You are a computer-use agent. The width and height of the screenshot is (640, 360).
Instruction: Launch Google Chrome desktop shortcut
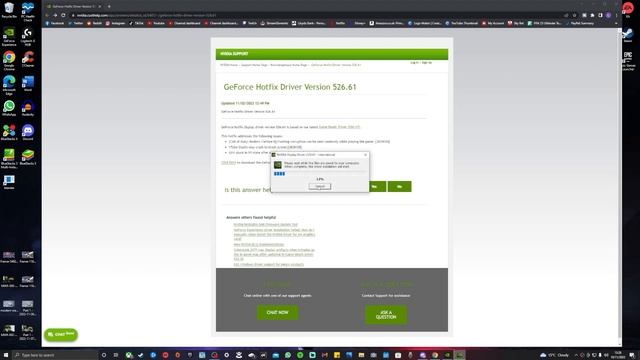[9, 60]
